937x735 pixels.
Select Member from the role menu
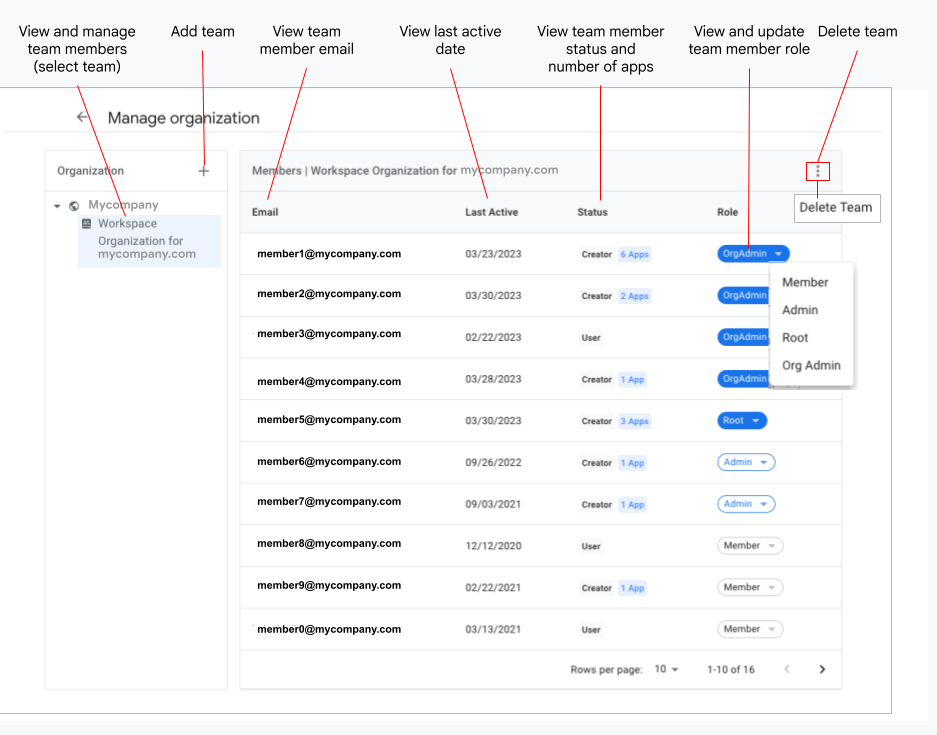tap(805, 282)
